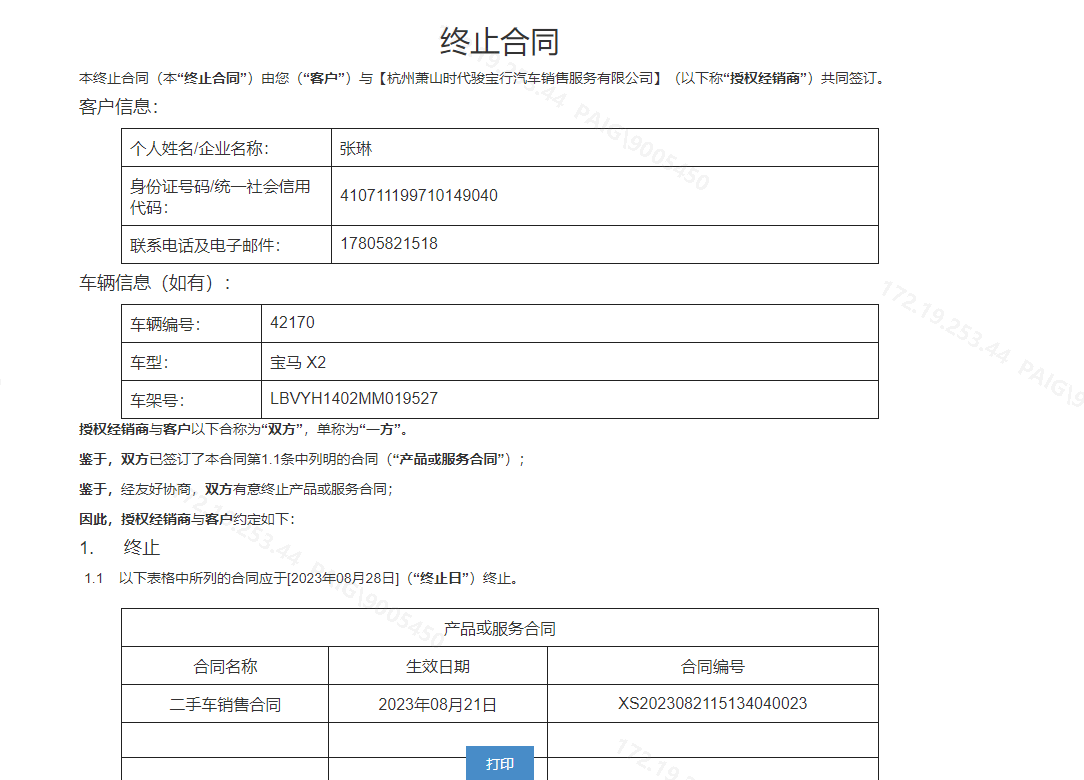Select VIN LBVYH1402MM019527
This screenshot has height=780, width=1084.
point(353,398)
